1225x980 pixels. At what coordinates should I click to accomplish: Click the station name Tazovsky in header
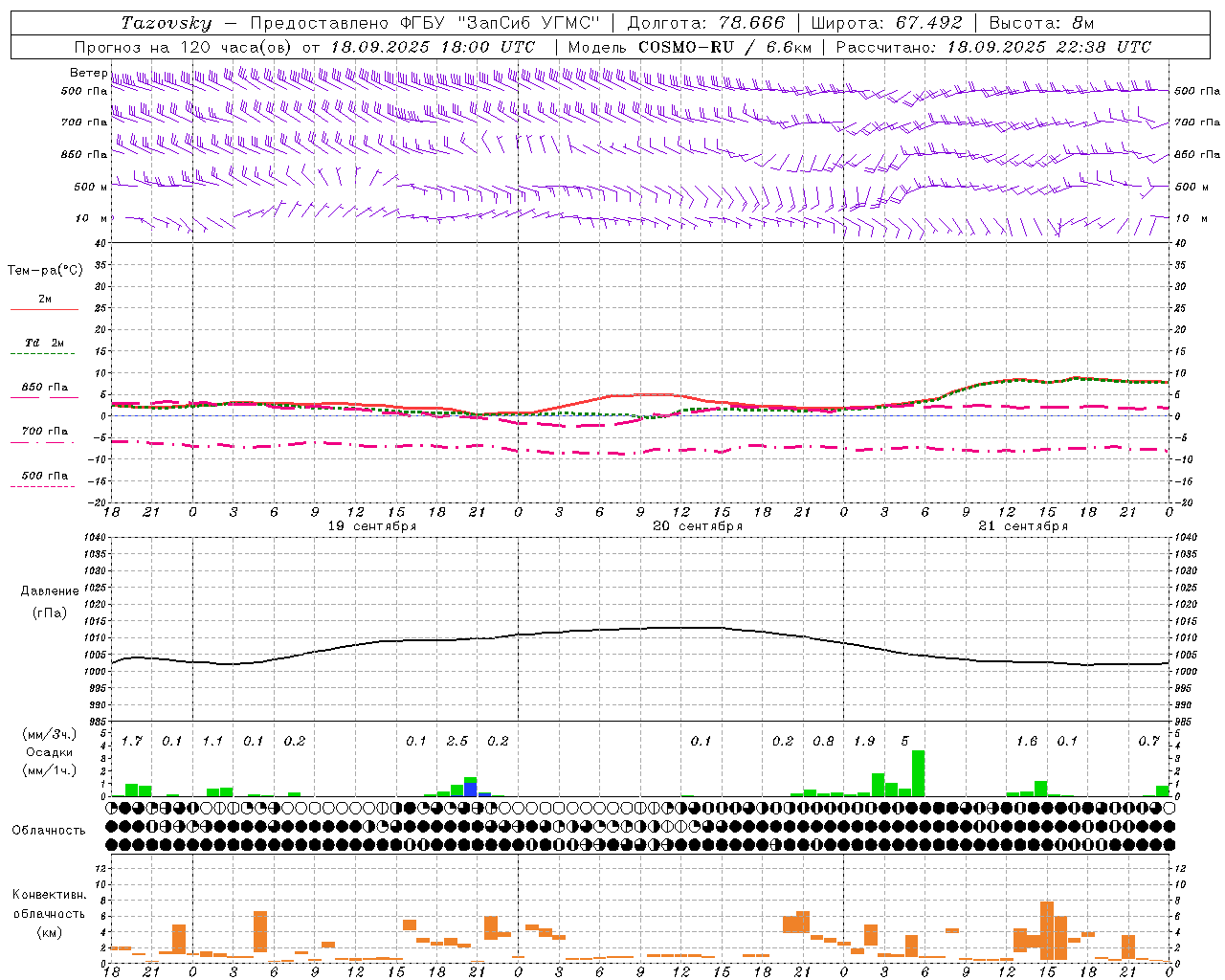click(x=167, y=23)
